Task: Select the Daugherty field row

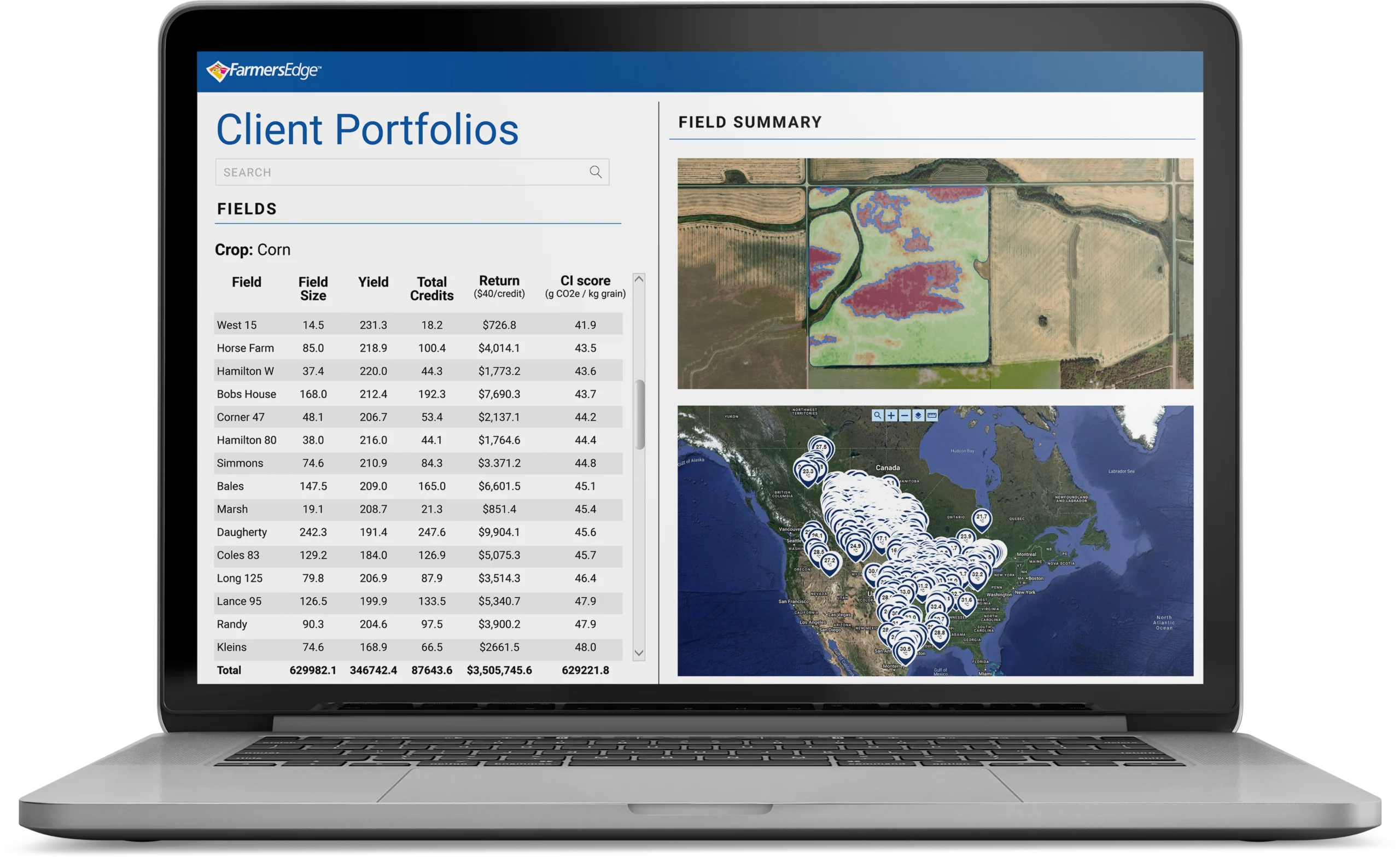Action: pyautogui.click(x=418, y=532)
